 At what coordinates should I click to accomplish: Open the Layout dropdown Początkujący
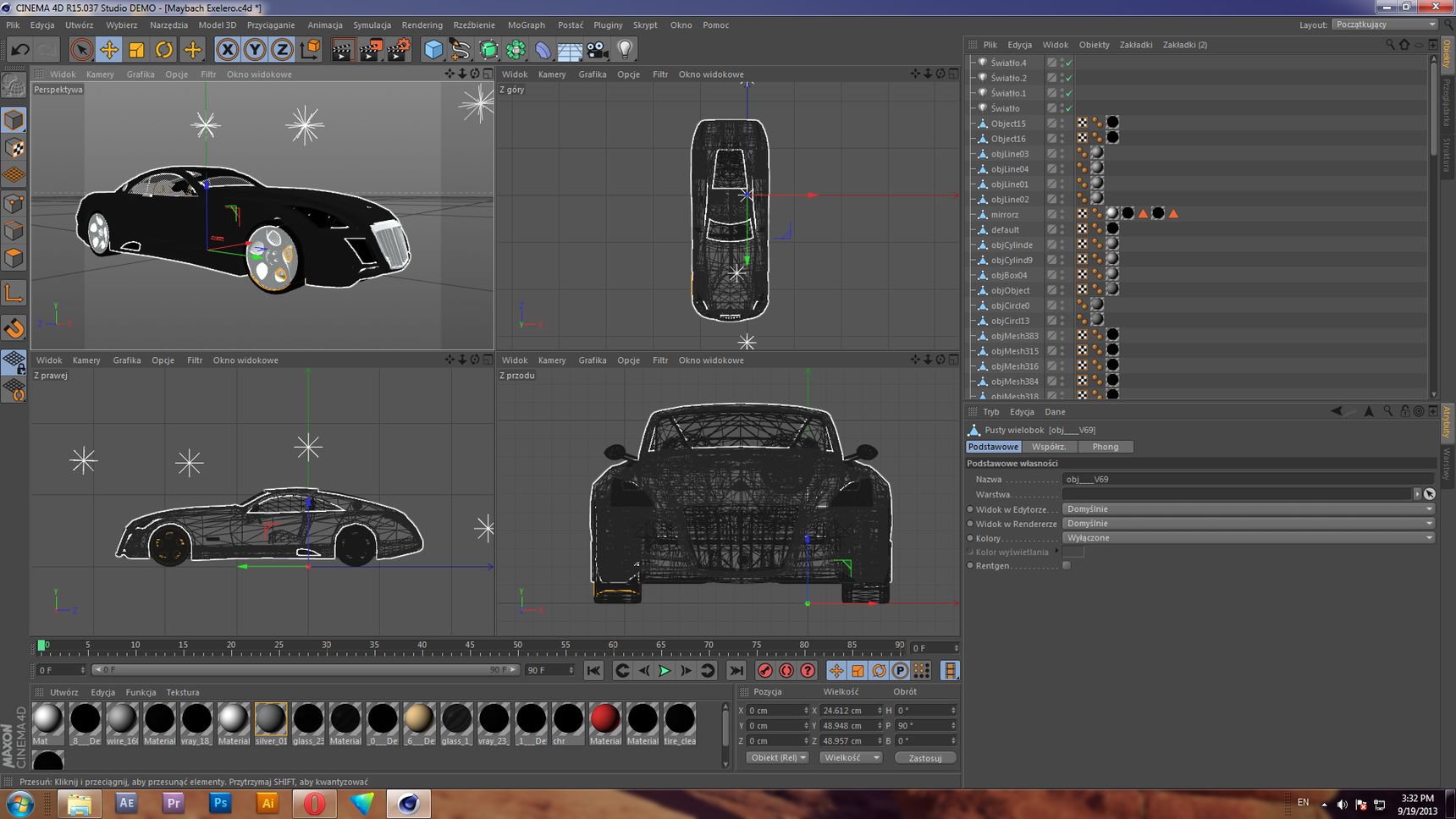(x=1385, y=25)
